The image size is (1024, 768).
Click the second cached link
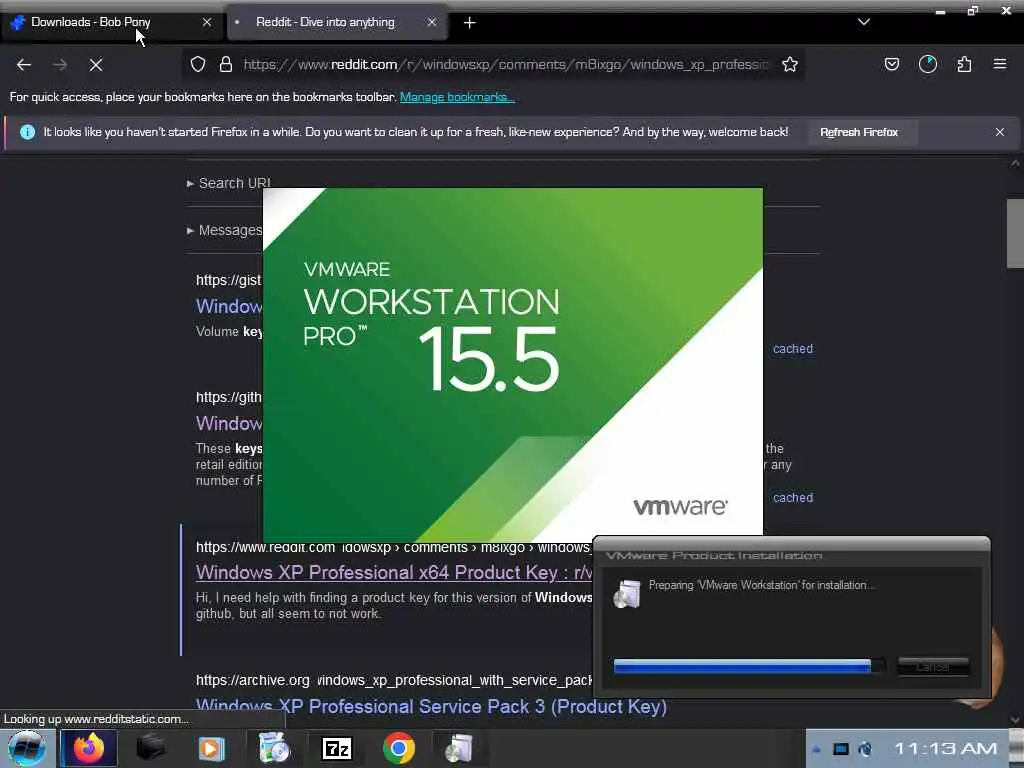[x=793, y=498]
